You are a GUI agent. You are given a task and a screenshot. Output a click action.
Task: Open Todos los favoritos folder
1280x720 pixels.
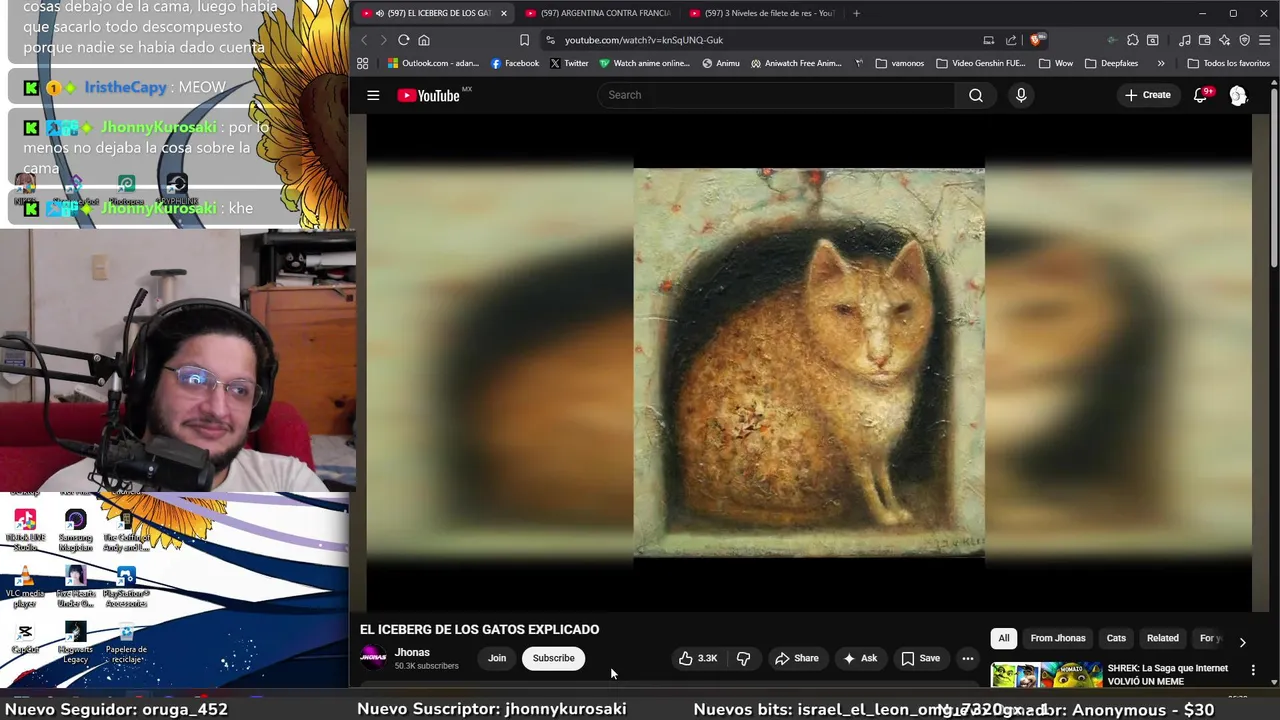pos(1228,63)
